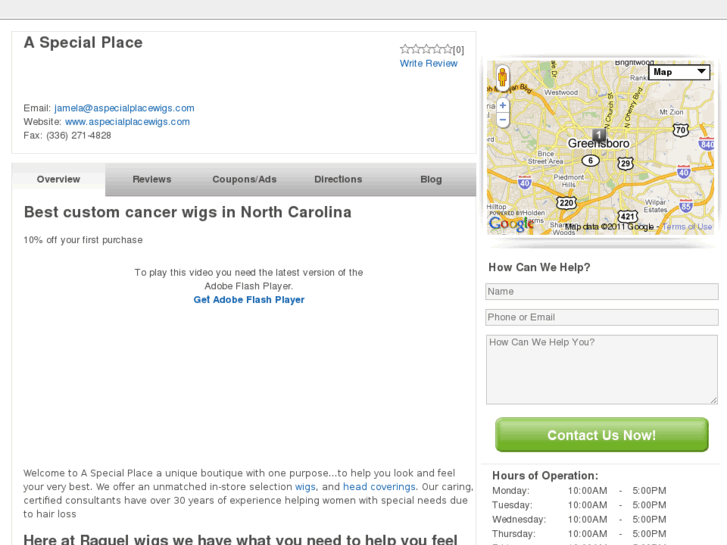Go to the Blog tab

coord(431,180)
